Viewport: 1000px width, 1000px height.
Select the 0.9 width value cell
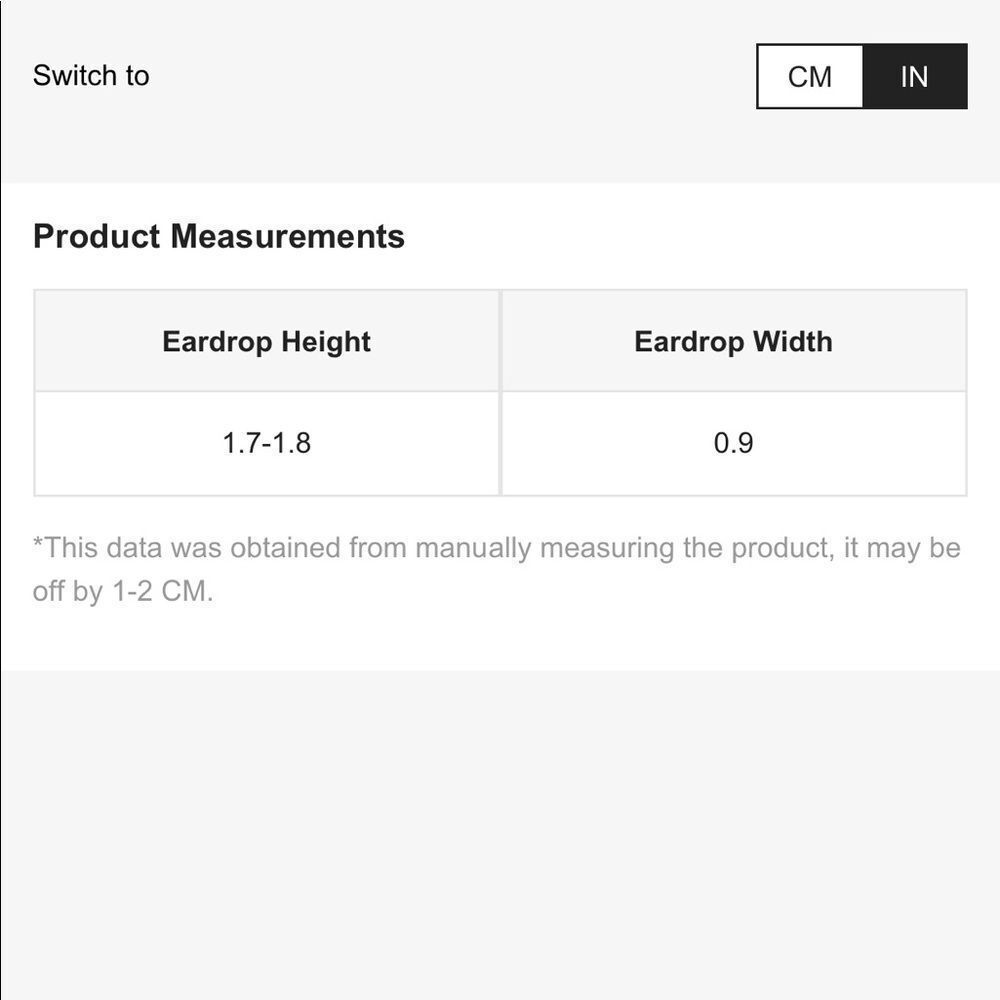(x=733, y=443)
